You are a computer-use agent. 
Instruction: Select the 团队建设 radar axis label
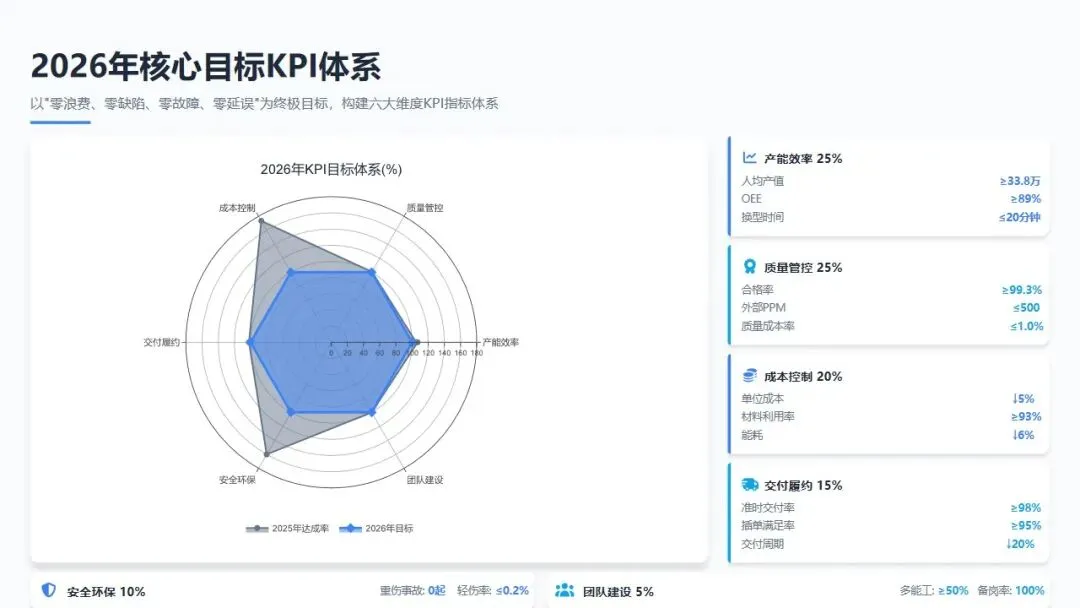(425, 479)
